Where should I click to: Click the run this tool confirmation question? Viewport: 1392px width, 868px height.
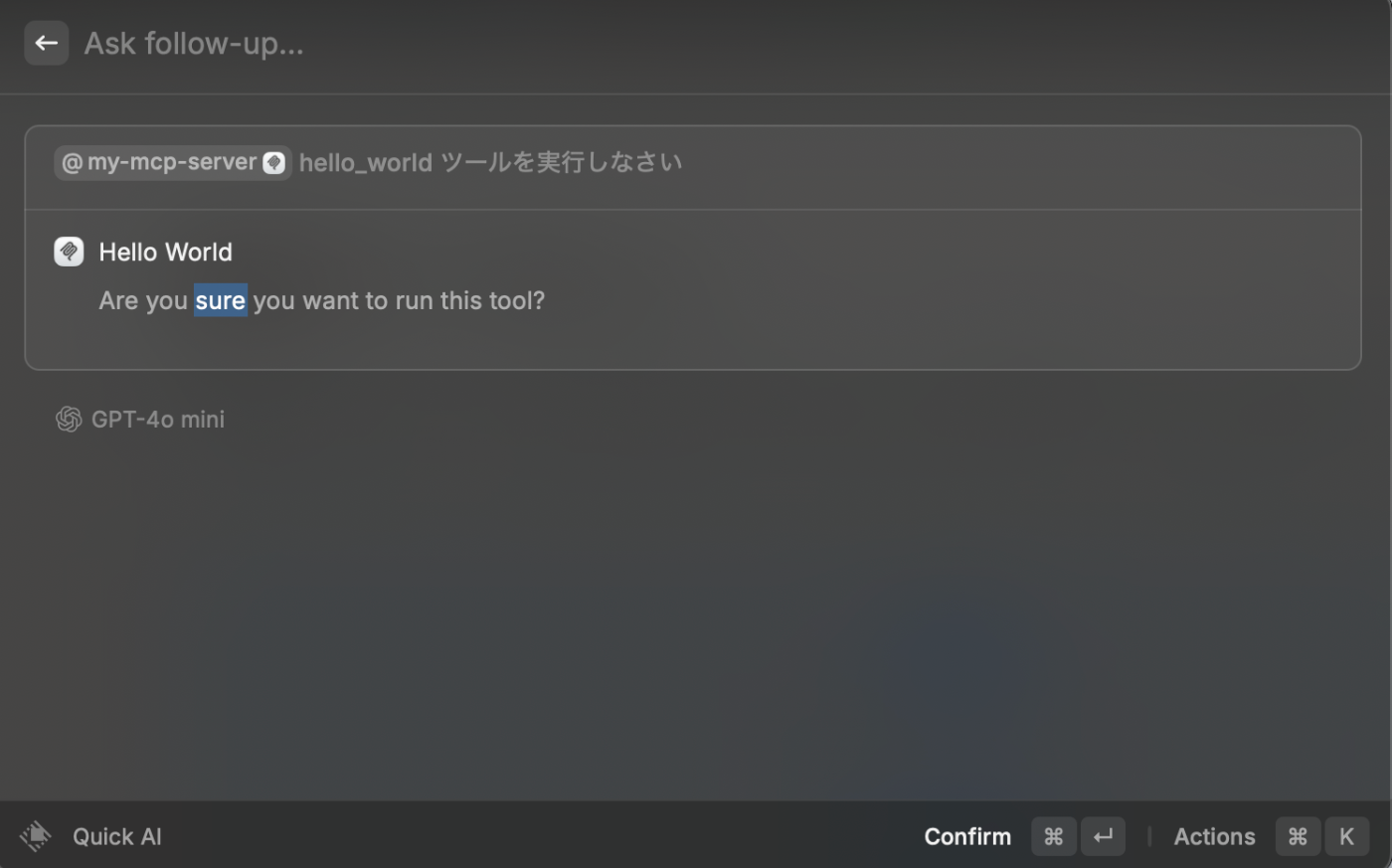(322, 300)
